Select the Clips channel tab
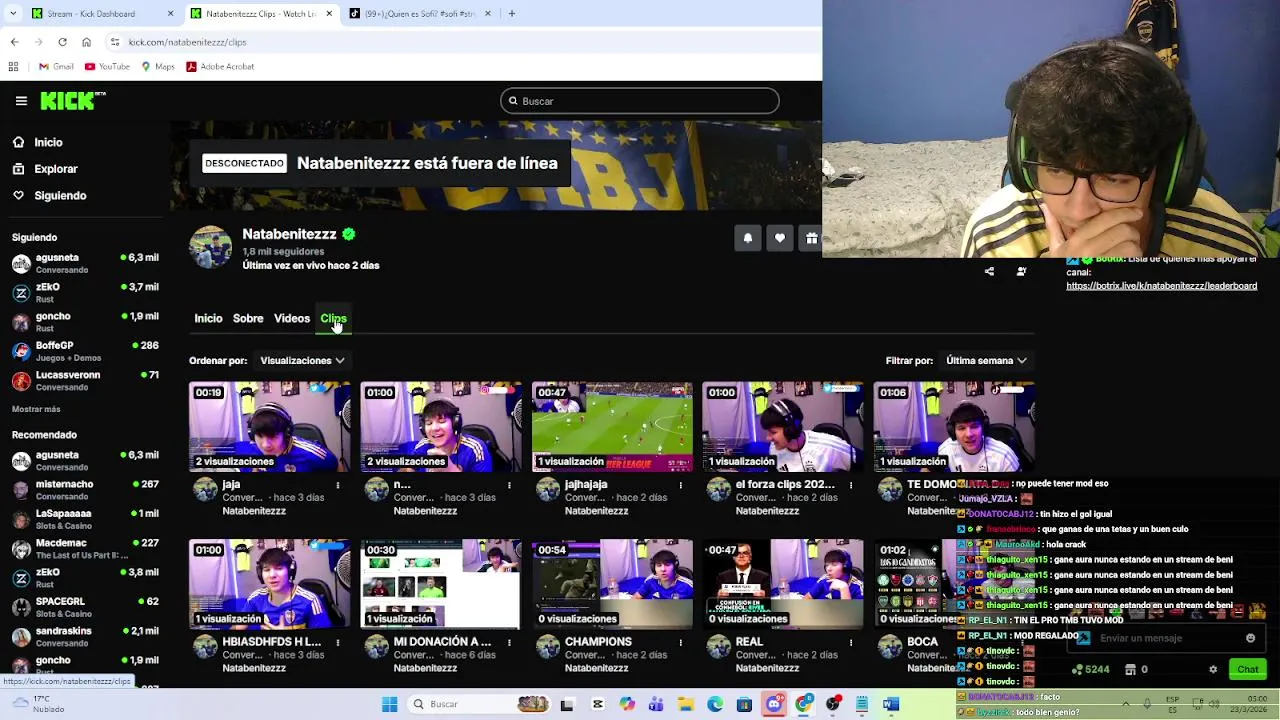 coord(333,319)
